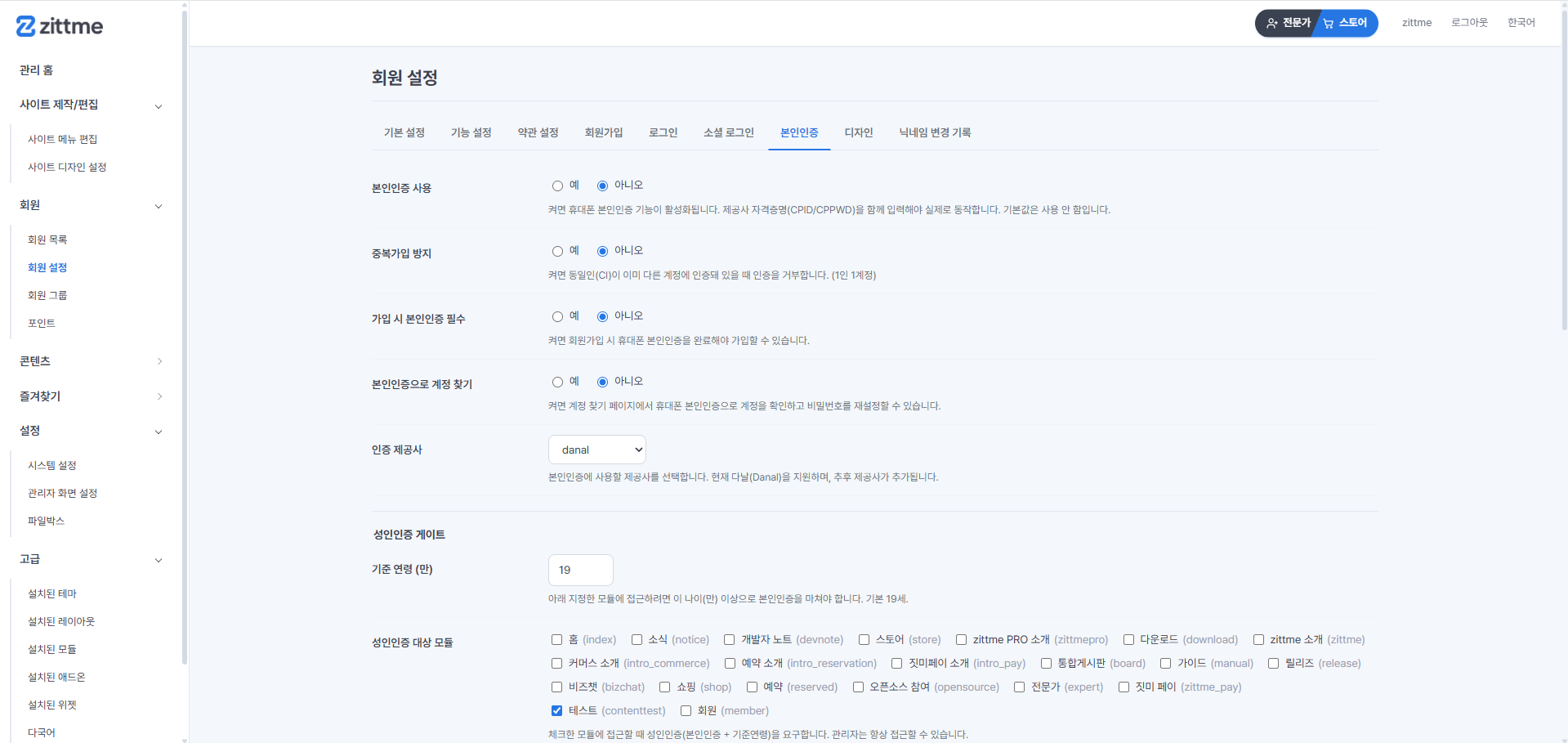This screenshot has width=1568, height=743.
Task: Check the 다운로드 (download) module checkbox
Action: pyautogui.click(x=1128, y=640)
